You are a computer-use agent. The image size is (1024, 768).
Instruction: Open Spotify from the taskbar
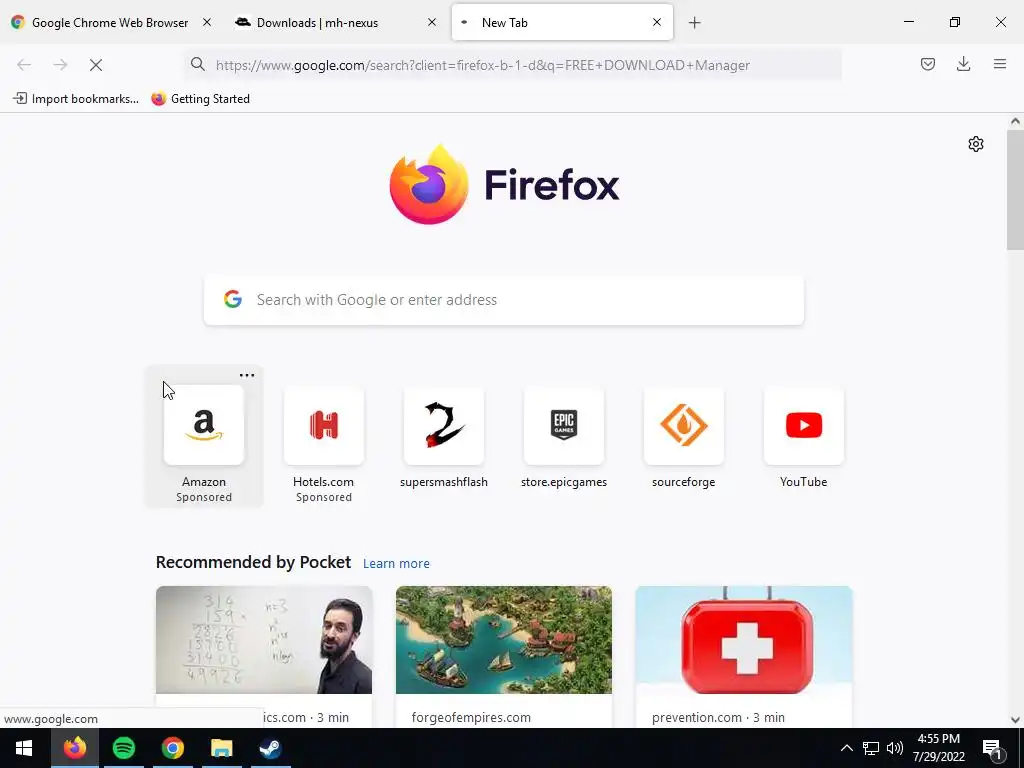pos(123,748)
